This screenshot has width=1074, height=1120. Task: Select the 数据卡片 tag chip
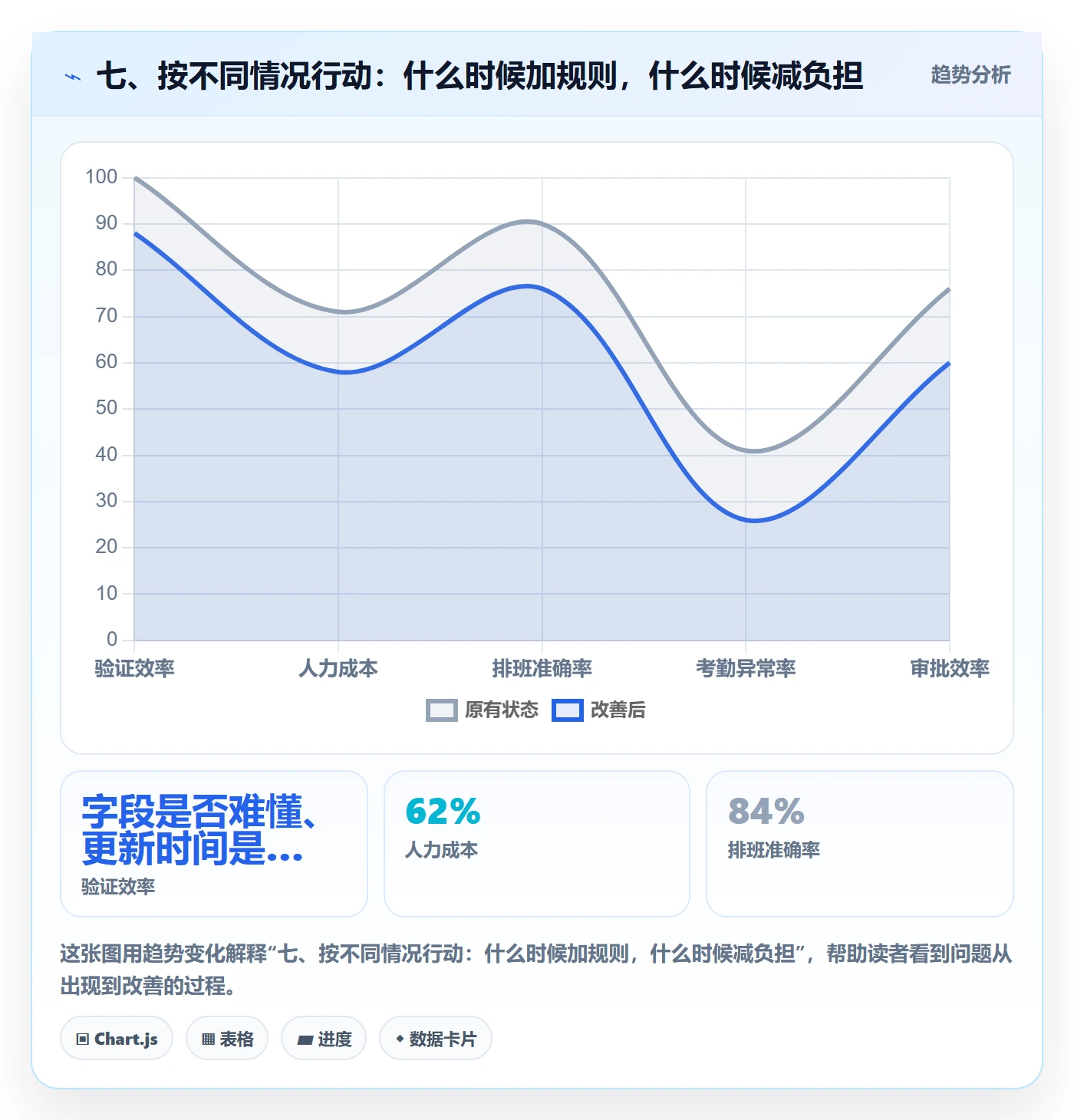coord(436,1039)
